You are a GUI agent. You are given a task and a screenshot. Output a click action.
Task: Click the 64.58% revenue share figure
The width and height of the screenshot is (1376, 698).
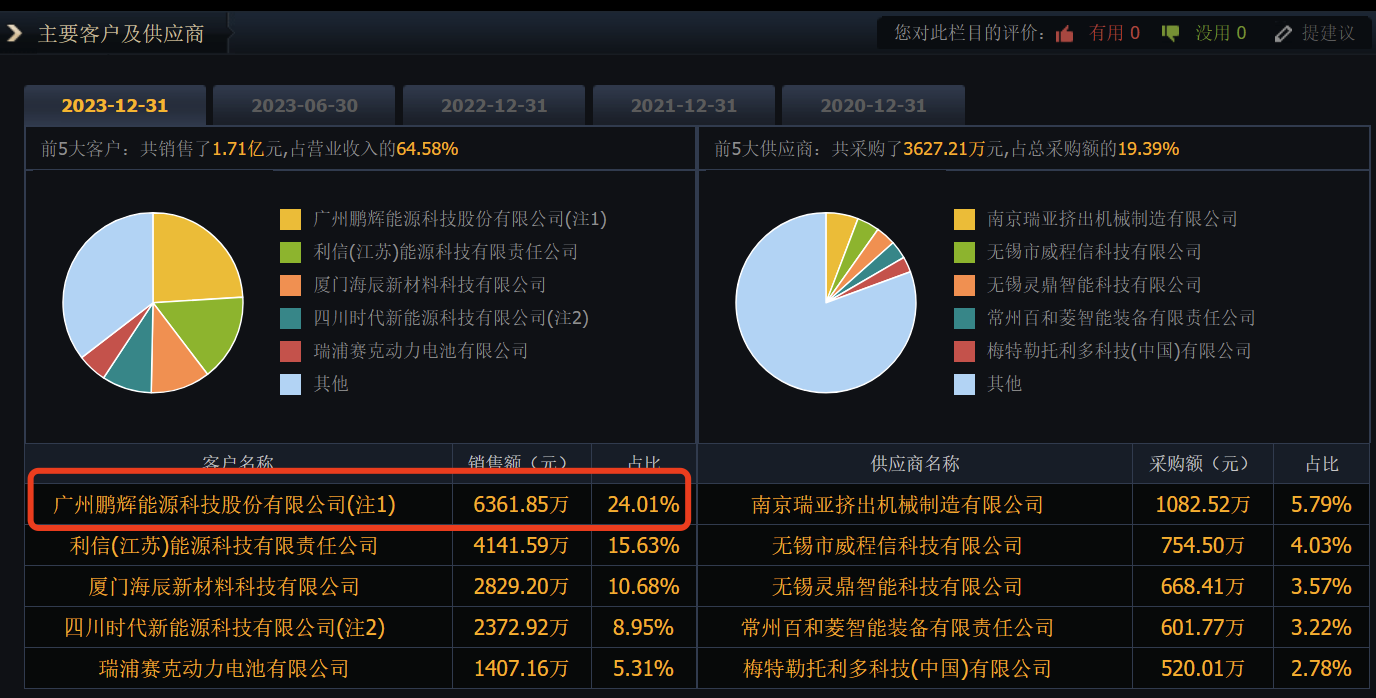[x=427, y=149]
